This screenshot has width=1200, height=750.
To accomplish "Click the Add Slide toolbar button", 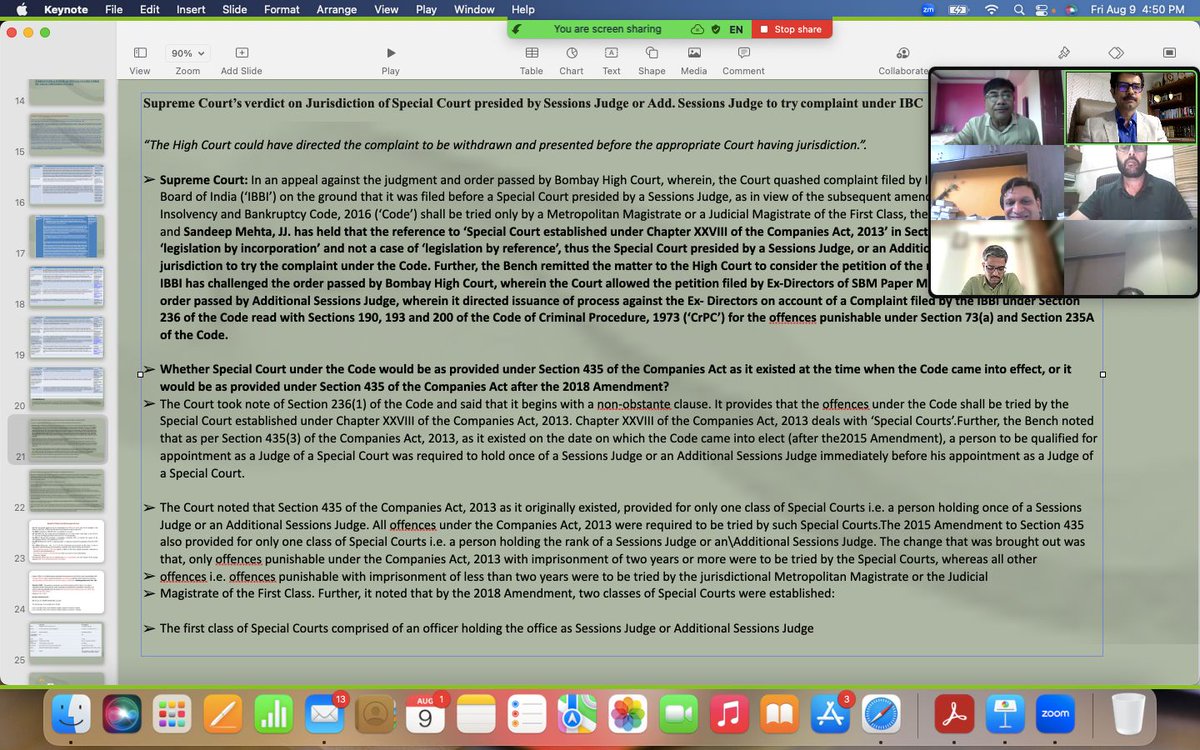I will click(242, 60).
